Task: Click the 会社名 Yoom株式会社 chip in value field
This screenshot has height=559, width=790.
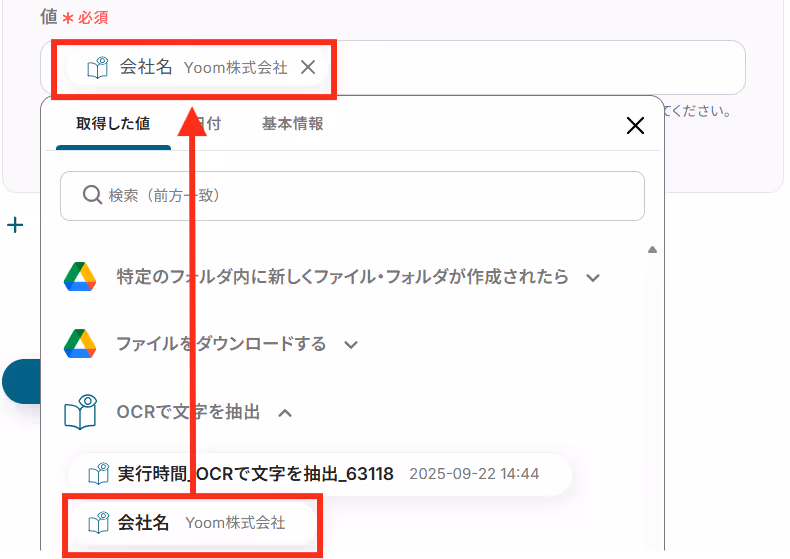Action: tap(194, 67)
